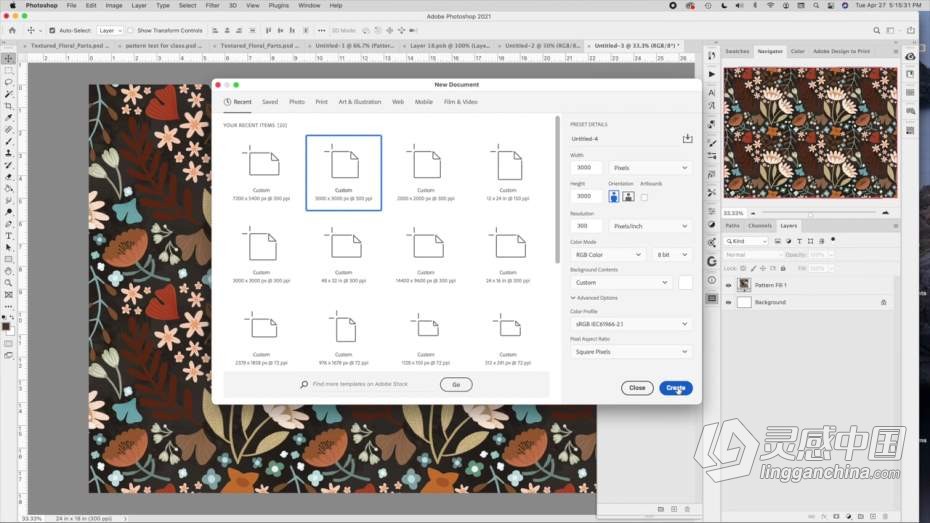Open the width units Pixels dropdown
The height and width of the screenshot is (523, 930).
click(650, 168)
